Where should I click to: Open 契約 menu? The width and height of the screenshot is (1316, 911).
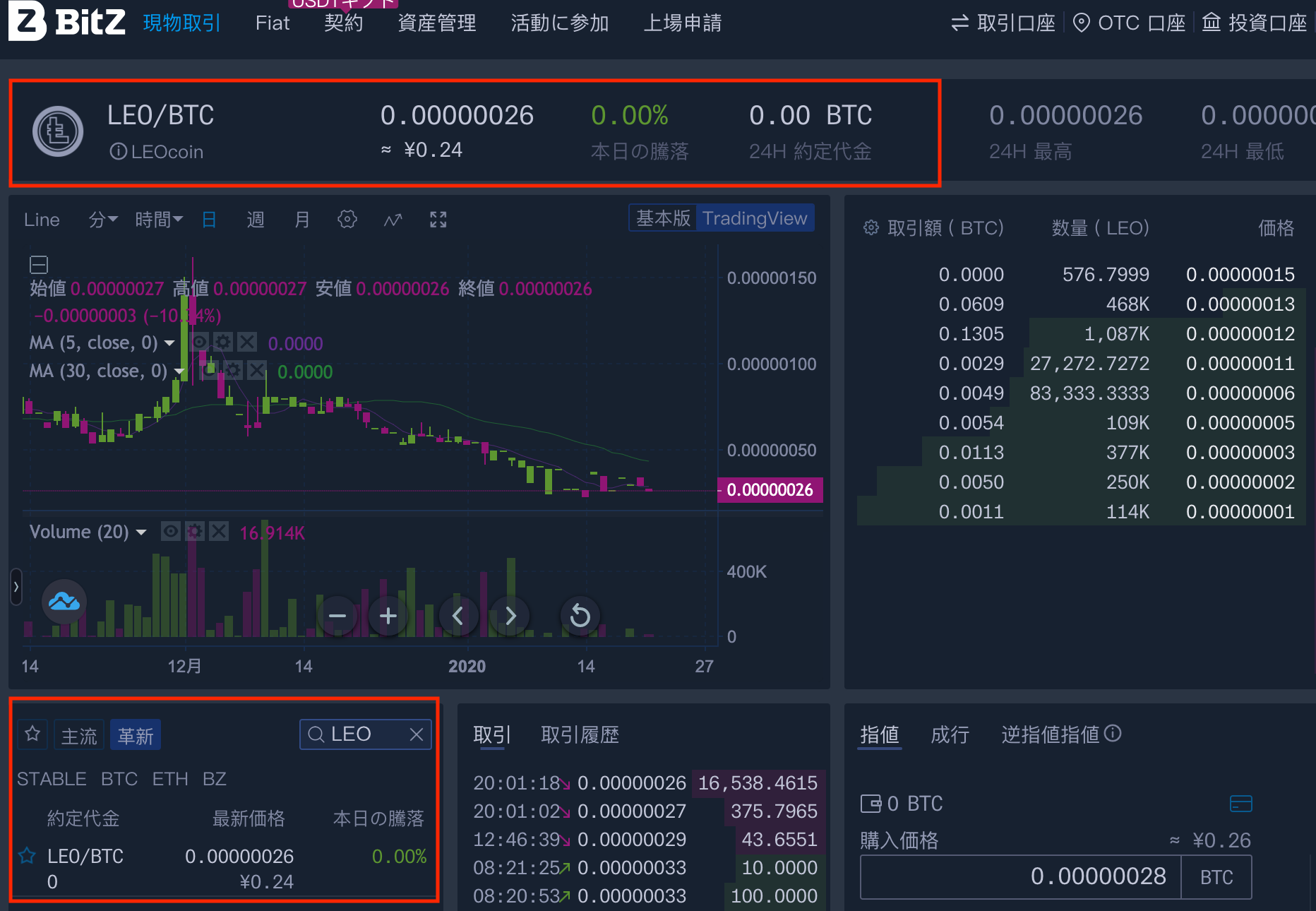pos(344,23)
